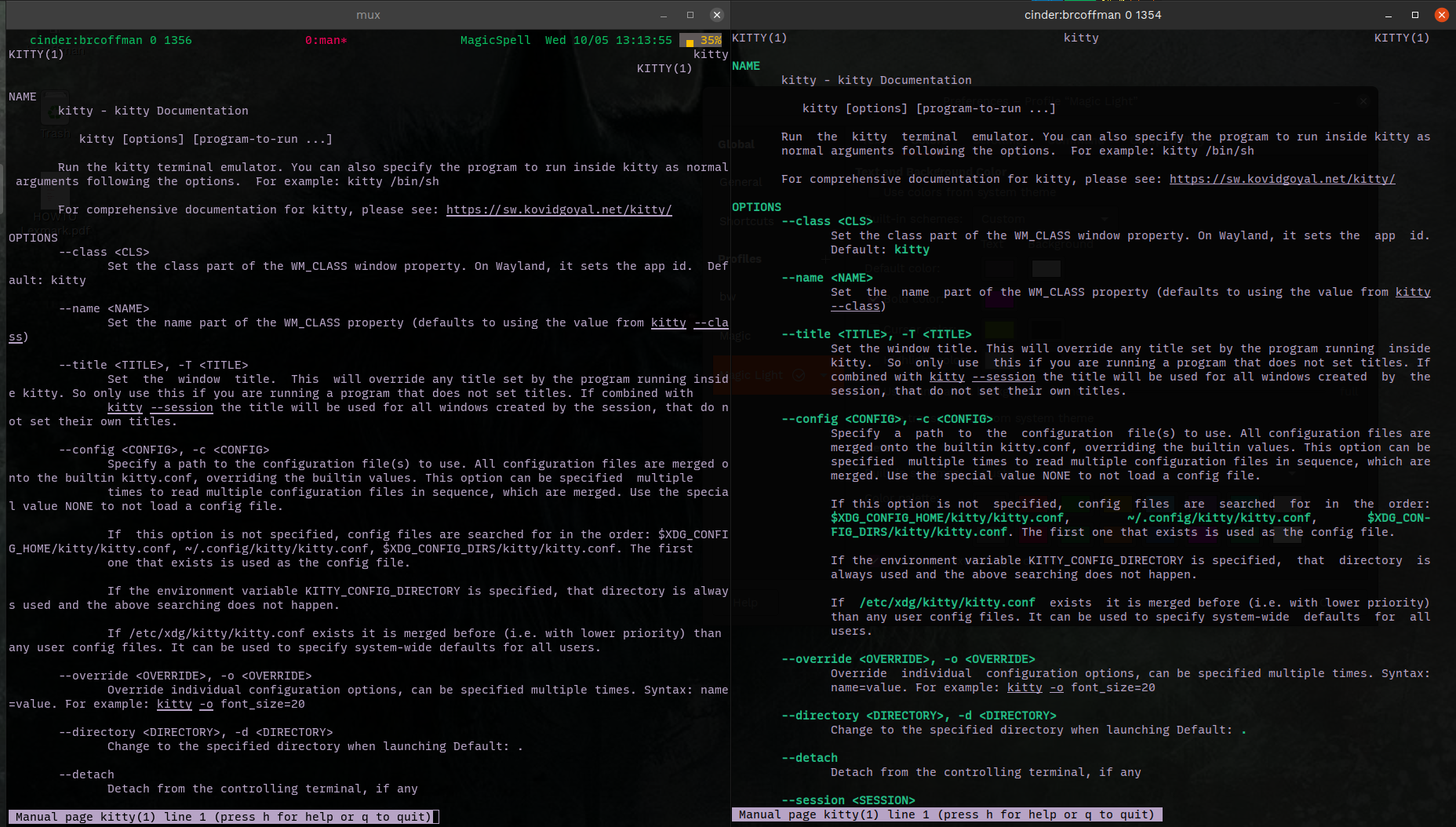Open the Shortcuts section in Preferences
1456x827 pixels.
pos(747,221)
